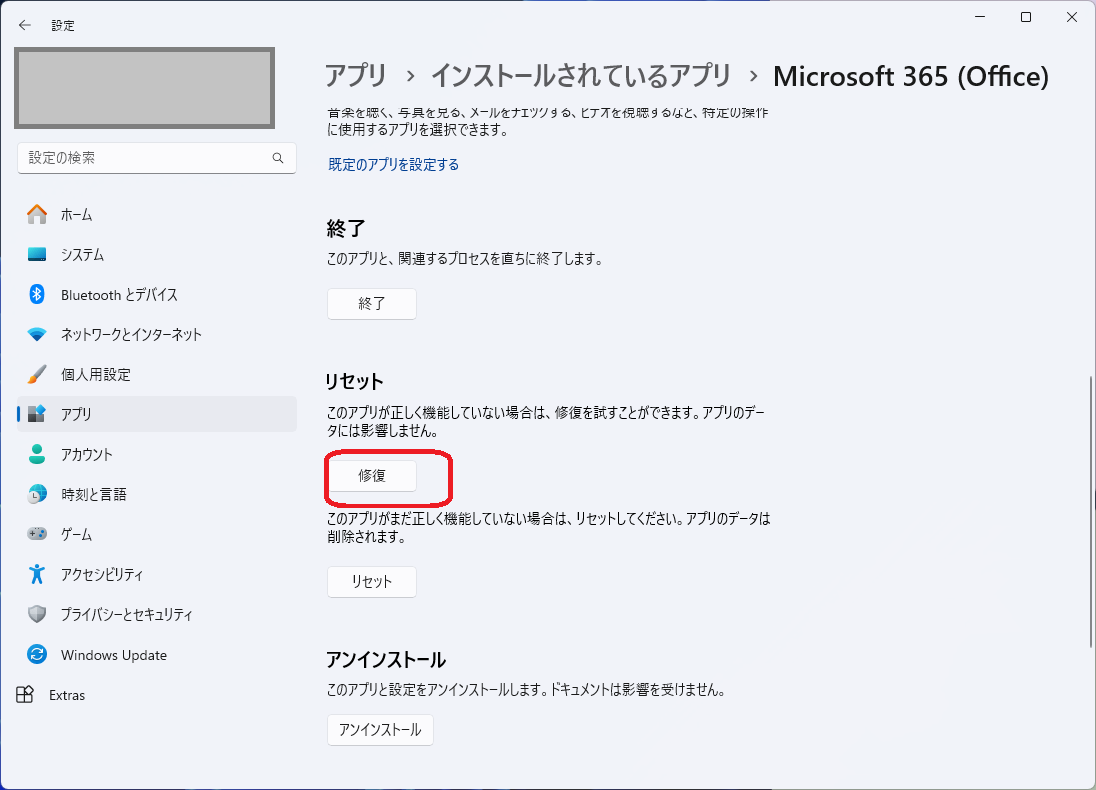The height and width of the screenshot is (790, 1096).
Task: Click the Extras grid icon
Action: 25,694
